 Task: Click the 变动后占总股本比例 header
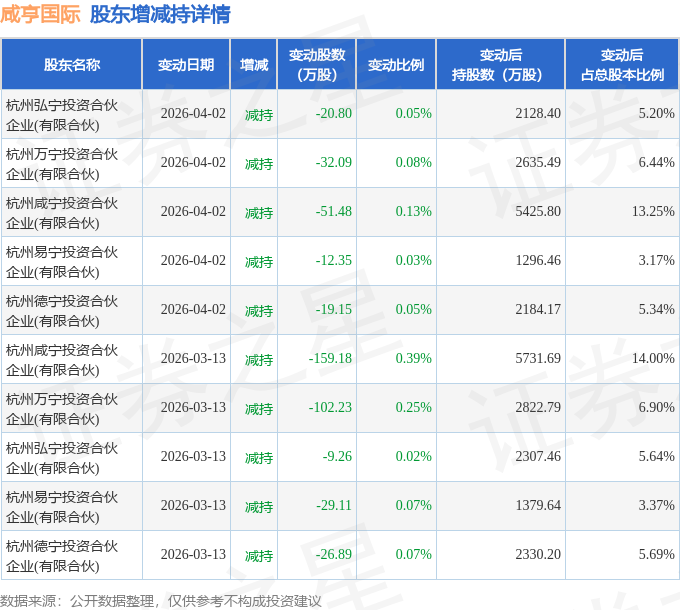(622, 65)
